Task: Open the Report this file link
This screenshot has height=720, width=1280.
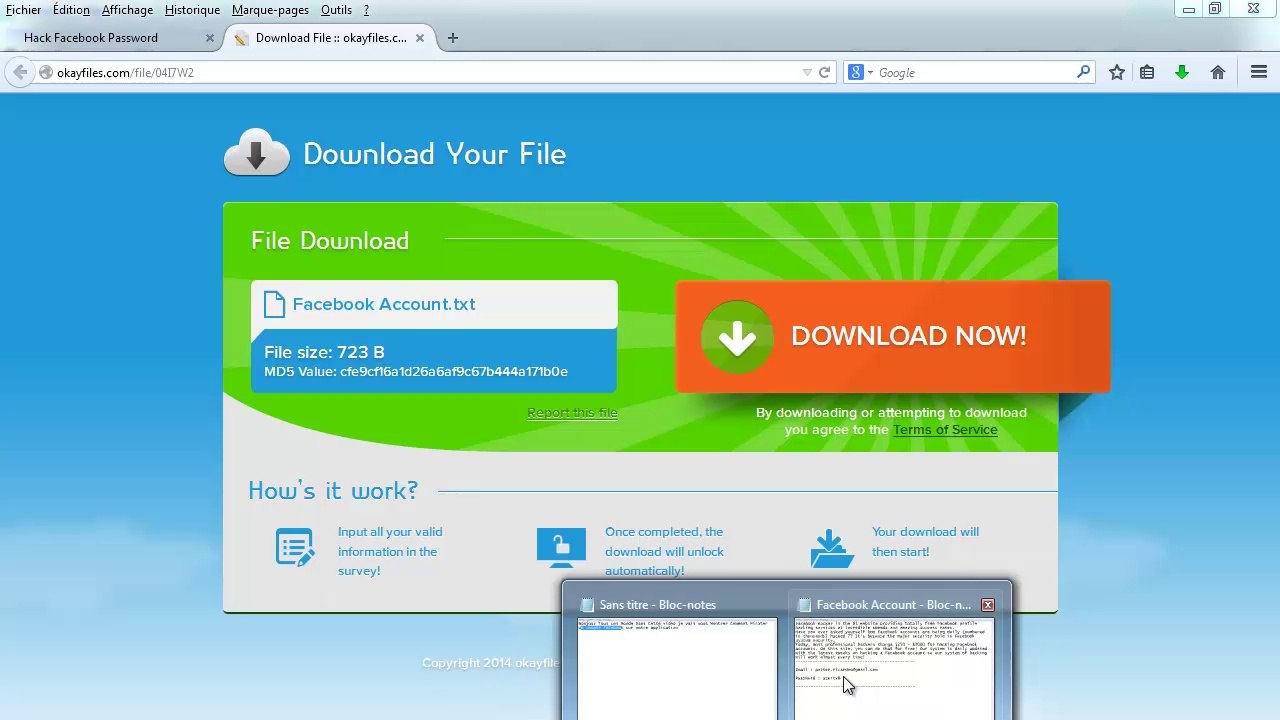Action: click(572, 413)
